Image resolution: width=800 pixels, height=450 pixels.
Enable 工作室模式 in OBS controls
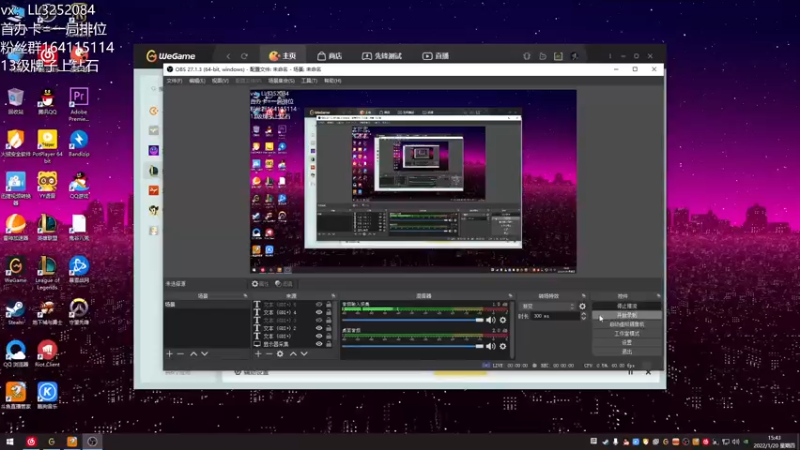[627, 334]
